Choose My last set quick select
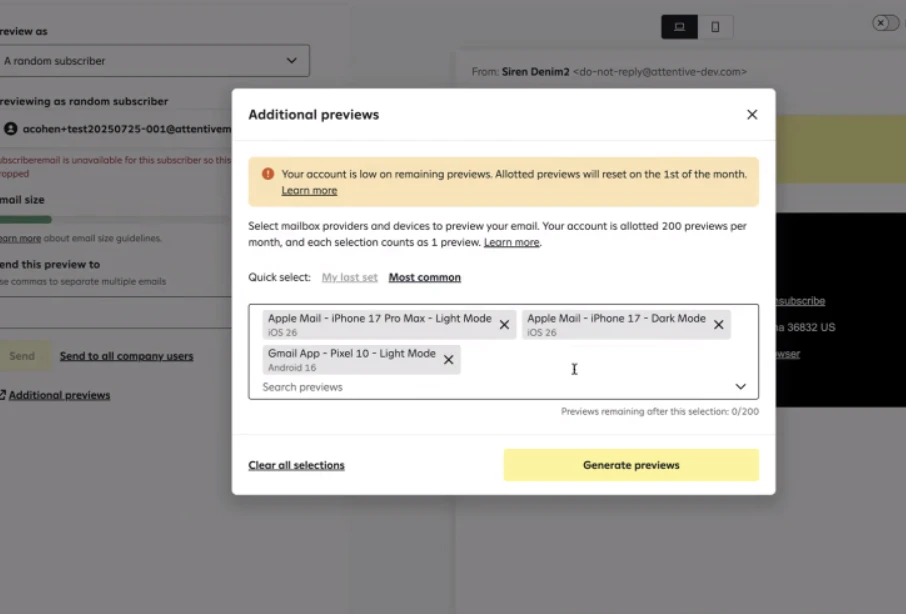The image size is (906, 614). (x=350, y=277)
